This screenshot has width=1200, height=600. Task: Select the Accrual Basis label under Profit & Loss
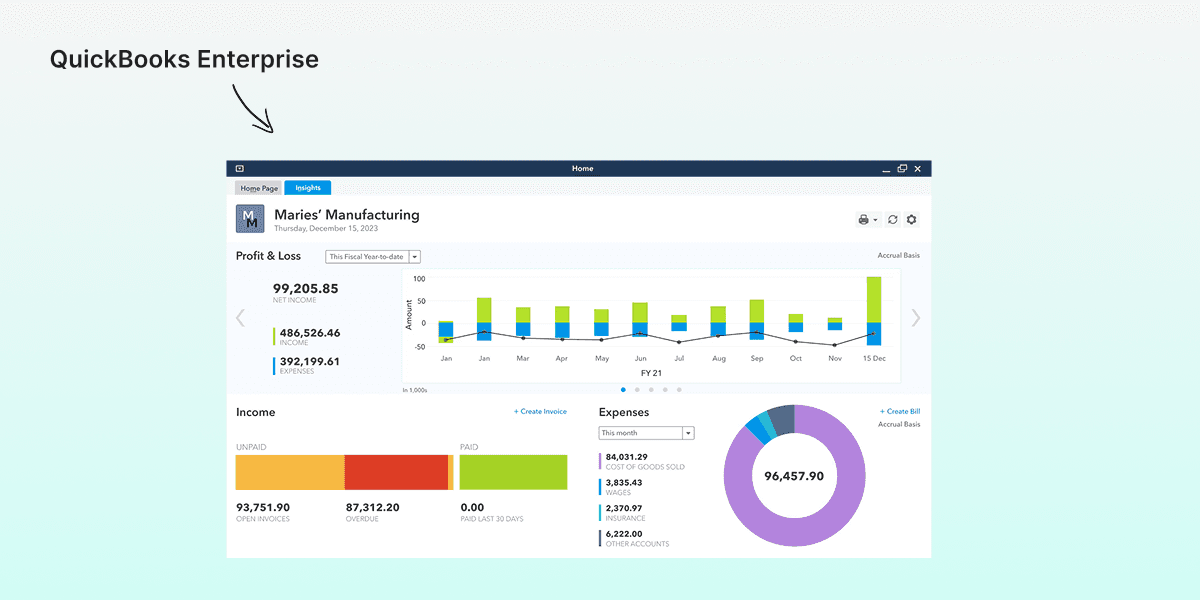898,255
